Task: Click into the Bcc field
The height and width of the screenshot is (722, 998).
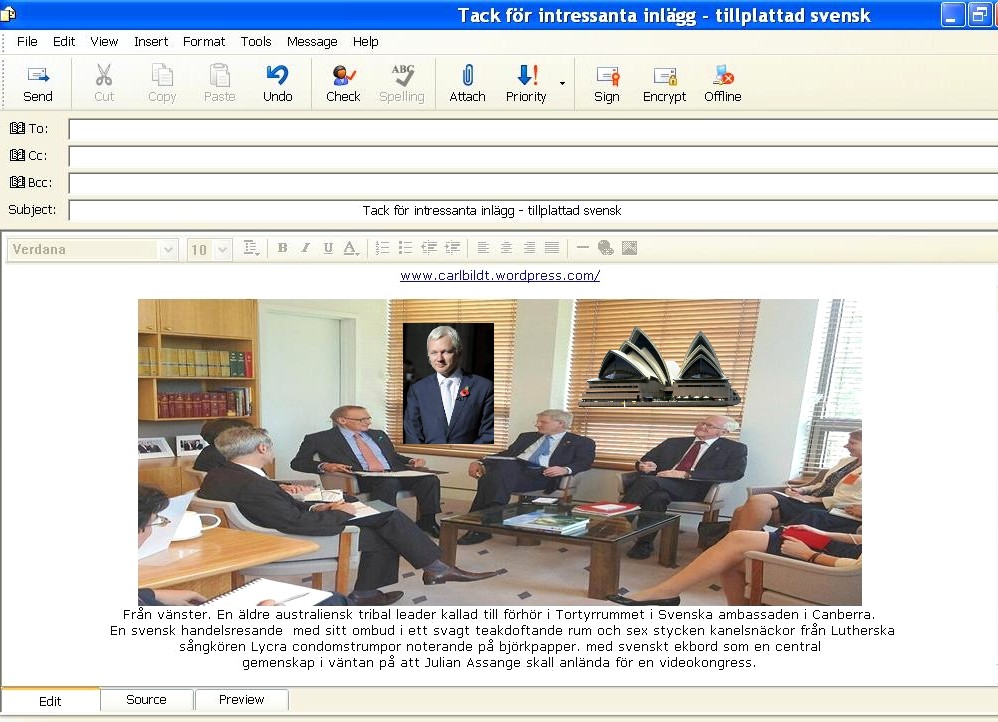Action: click(x=533, y=183)
